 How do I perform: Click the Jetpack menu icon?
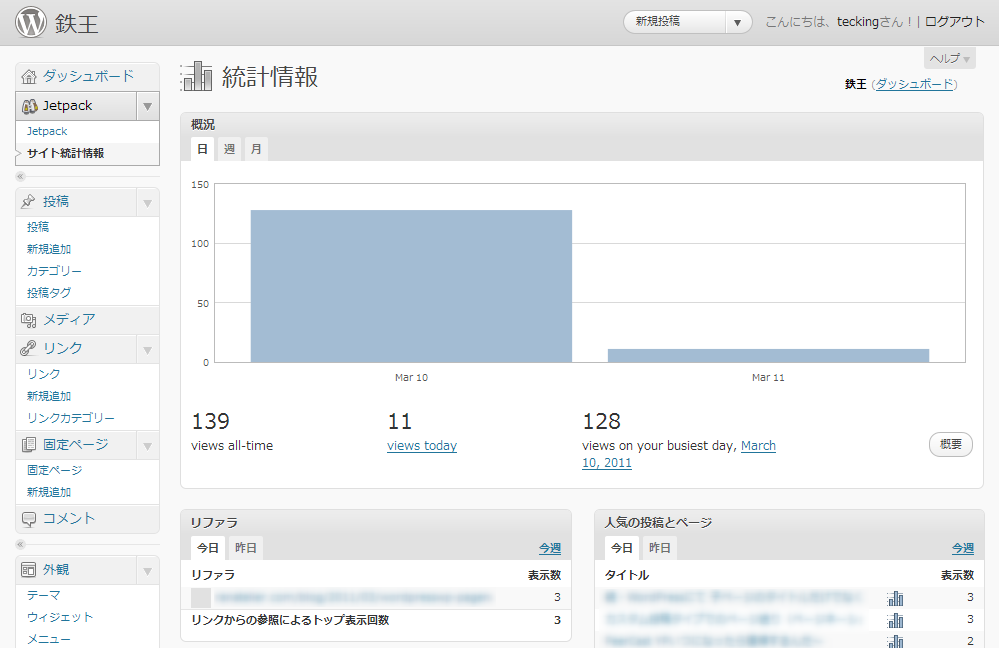click(x=29, y=106)
